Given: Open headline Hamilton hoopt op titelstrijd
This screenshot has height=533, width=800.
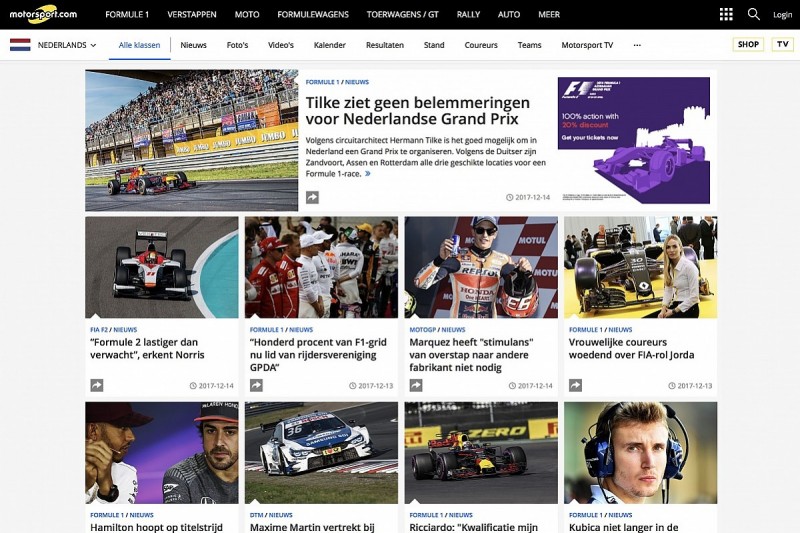Looking at the screenshot, I should click(x=156, y=527).
